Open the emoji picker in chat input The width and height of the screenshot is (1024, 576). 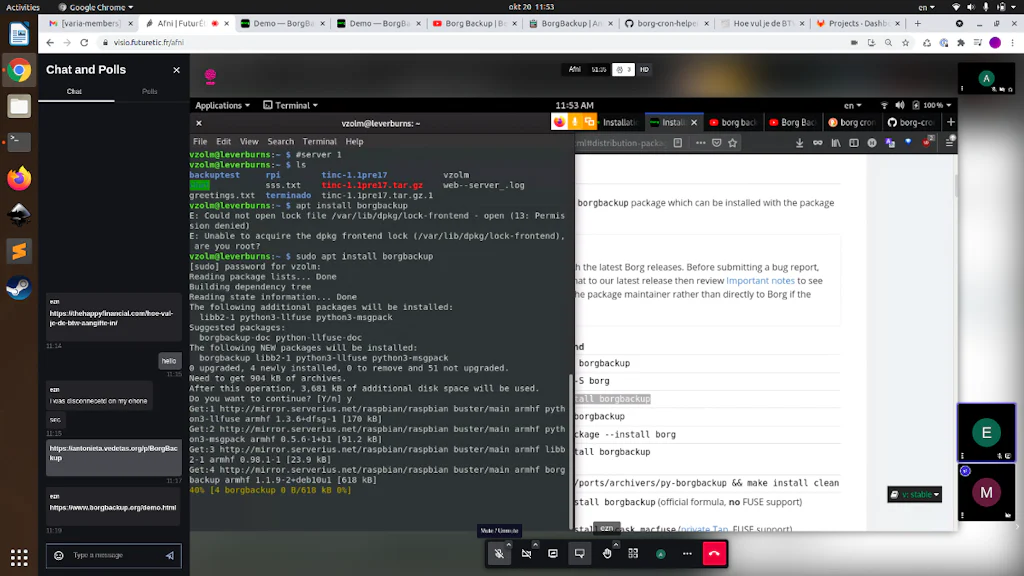[59, 555]
